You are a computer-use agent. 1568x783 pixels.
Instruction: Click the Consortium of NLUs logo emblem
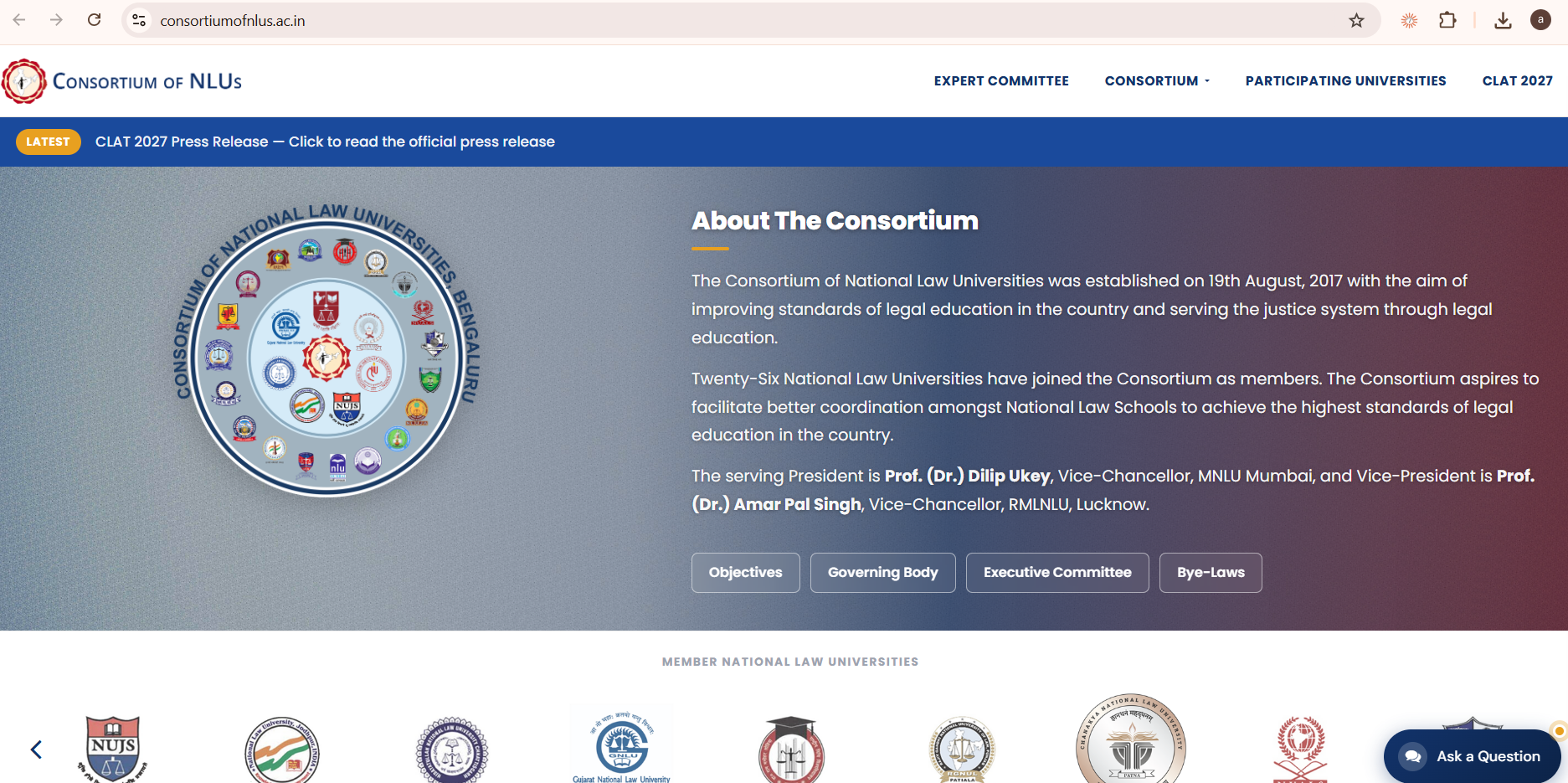click(23, 81)
